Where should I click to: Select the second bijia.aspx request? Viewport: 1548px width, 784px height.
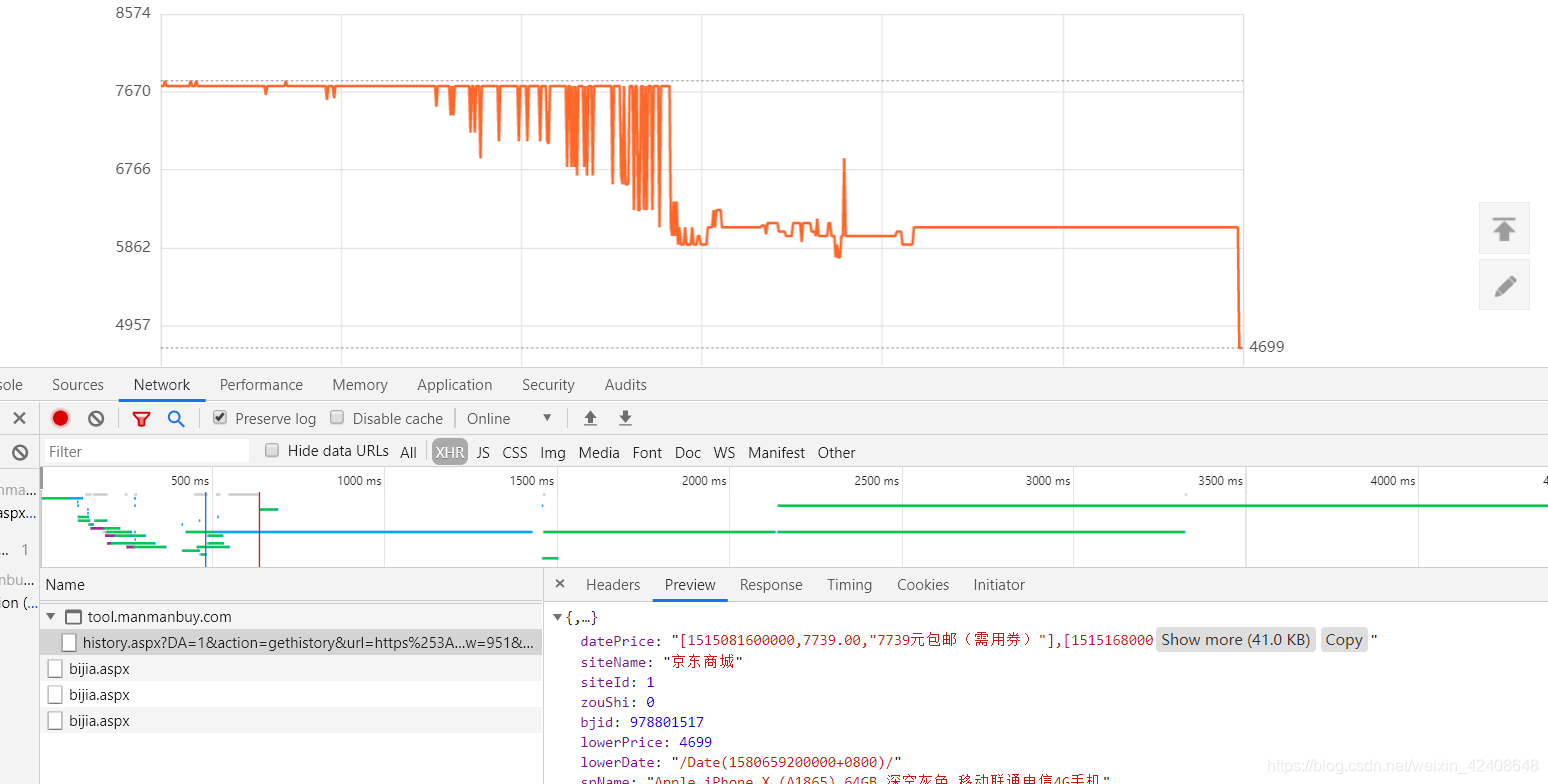click(x=291, y=695)
